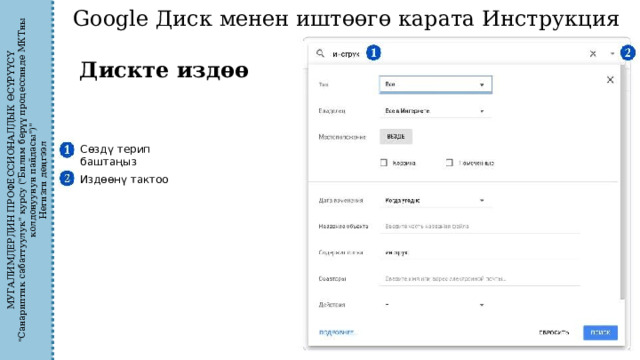Open the Тип dropdown

(436, 84)
